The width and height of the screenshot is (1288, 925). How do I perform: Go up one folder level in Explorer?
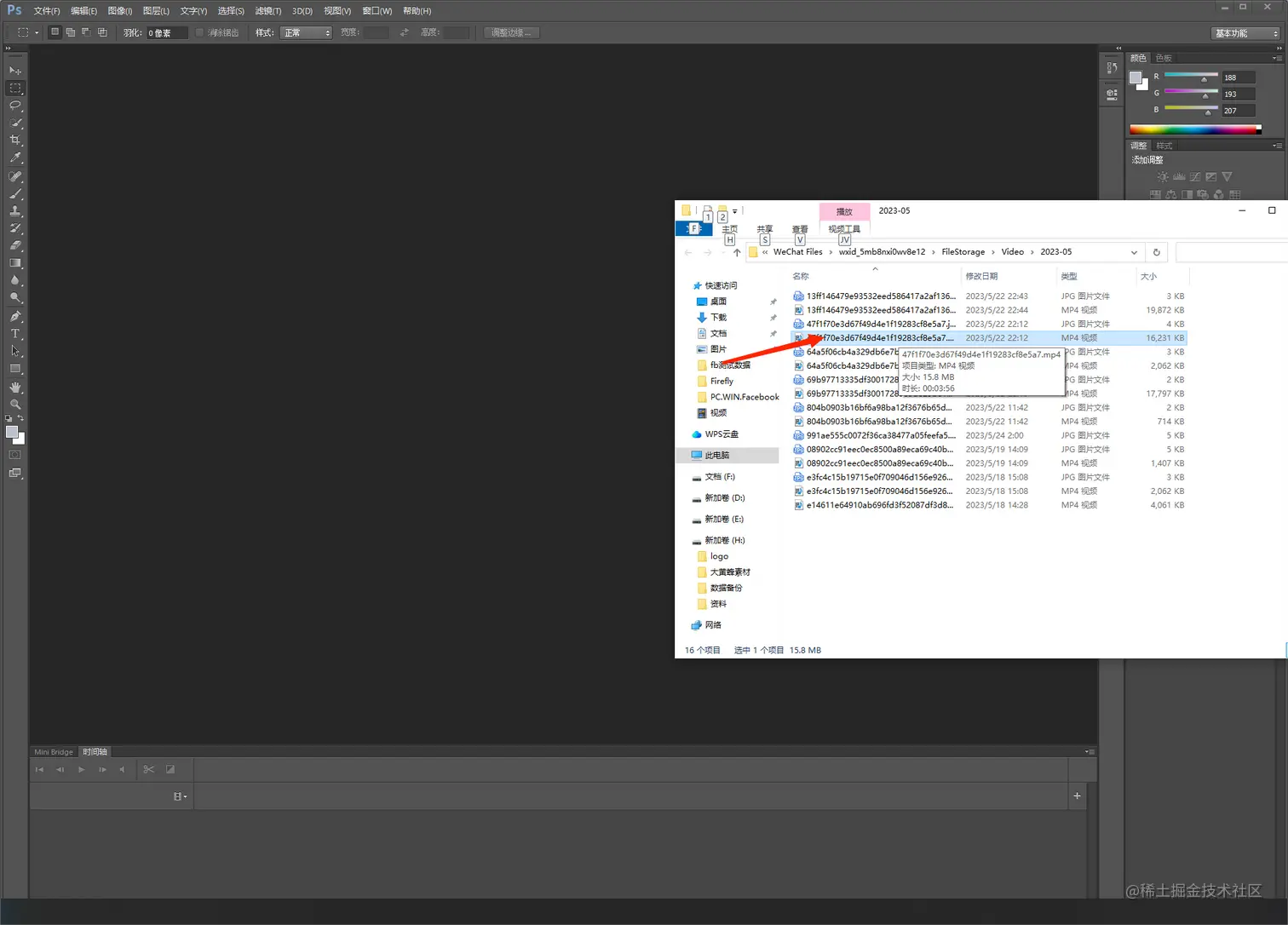[x=737, y=252]
